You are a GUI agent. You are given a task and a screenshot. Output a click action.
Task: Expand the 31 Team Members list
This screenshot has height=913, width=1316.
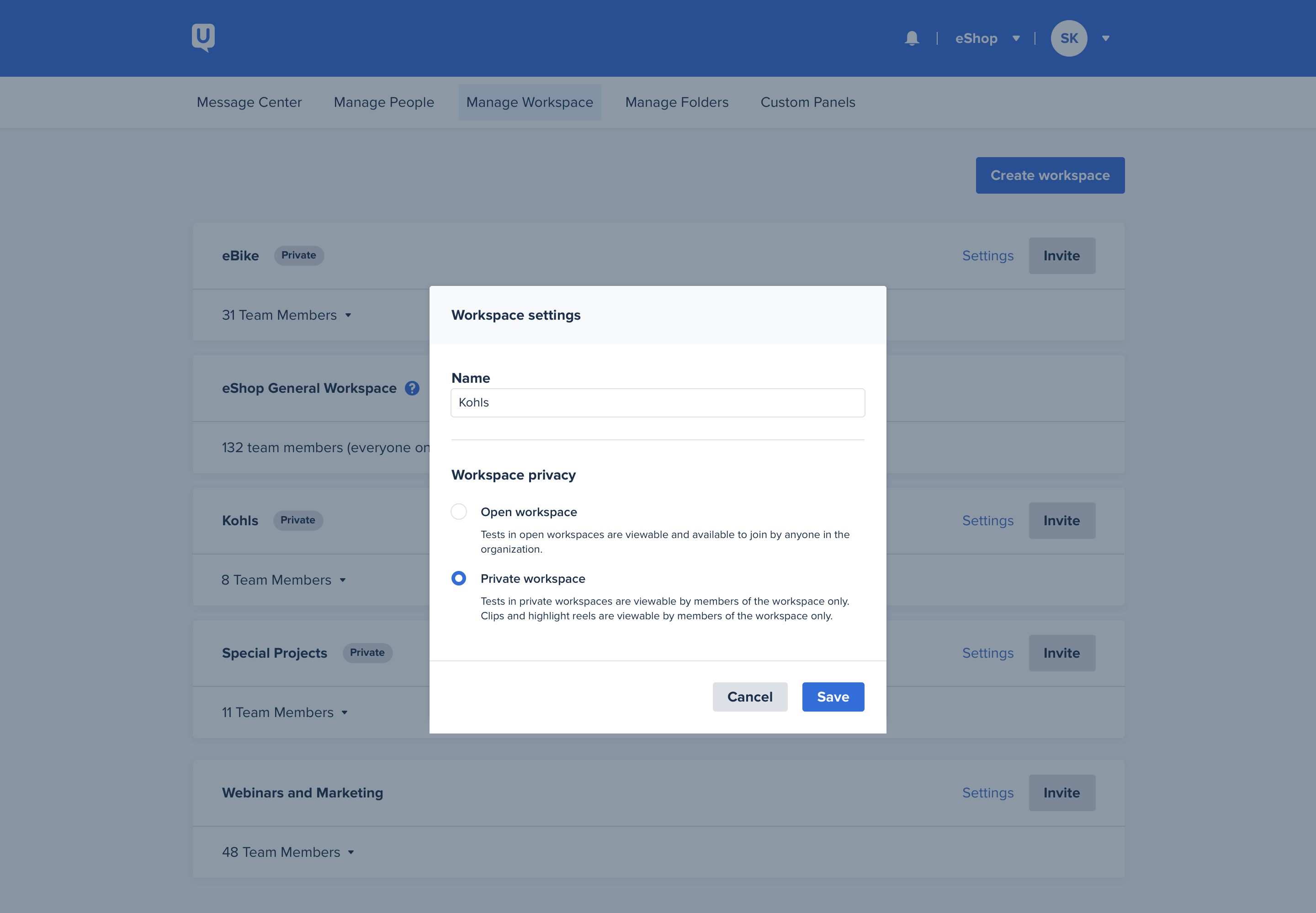[x=287, y=315]
